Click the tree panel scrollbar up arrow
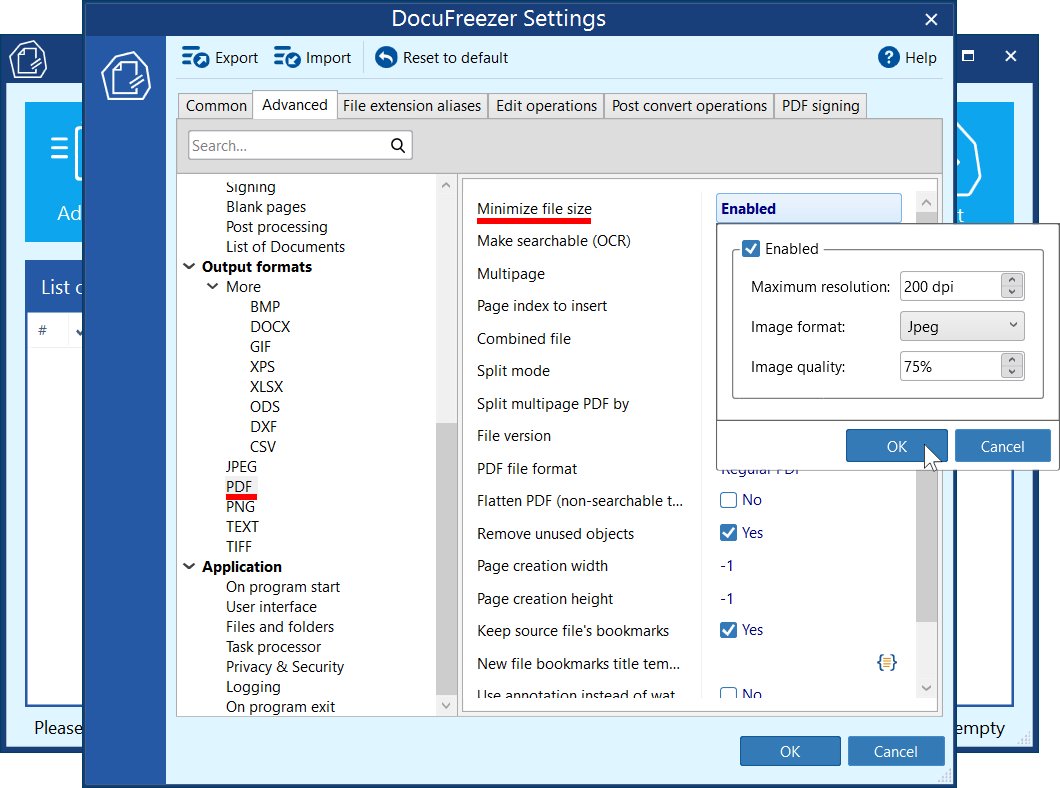 coord(445,185)
